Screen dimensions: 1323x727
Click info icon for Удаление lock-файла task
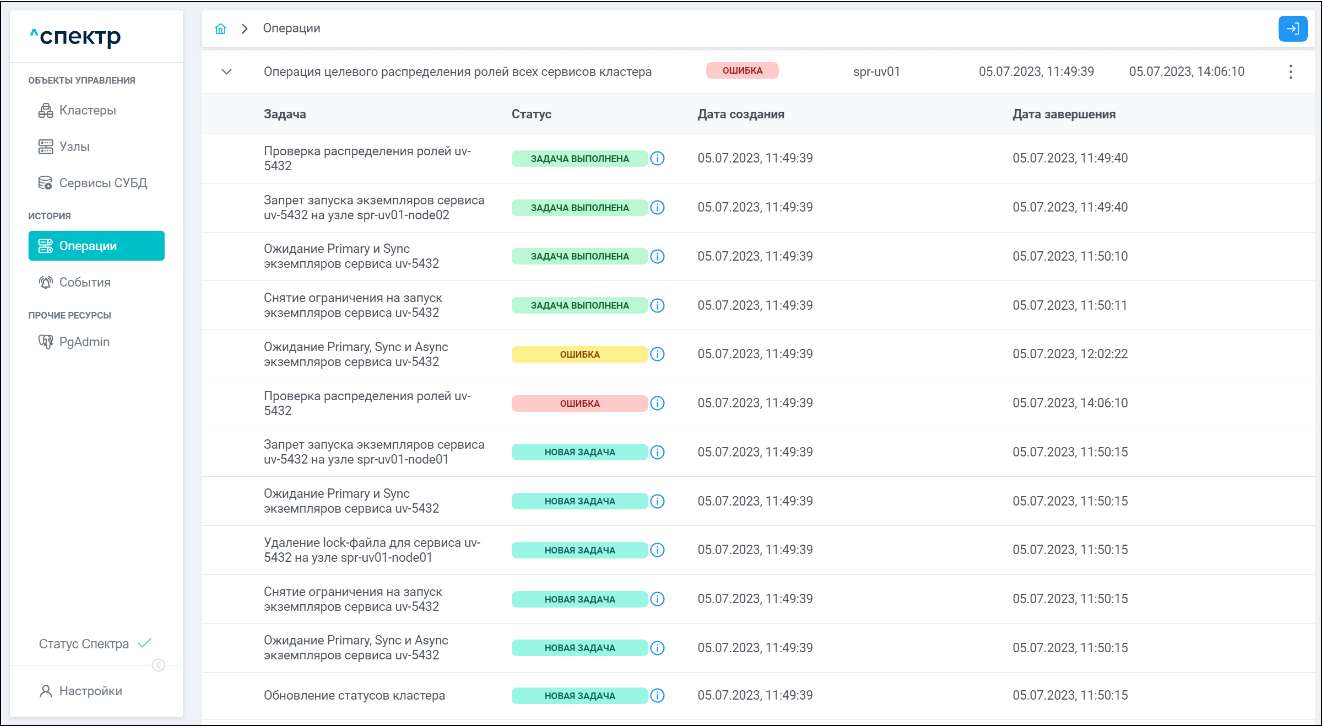[x=657, y=550]
